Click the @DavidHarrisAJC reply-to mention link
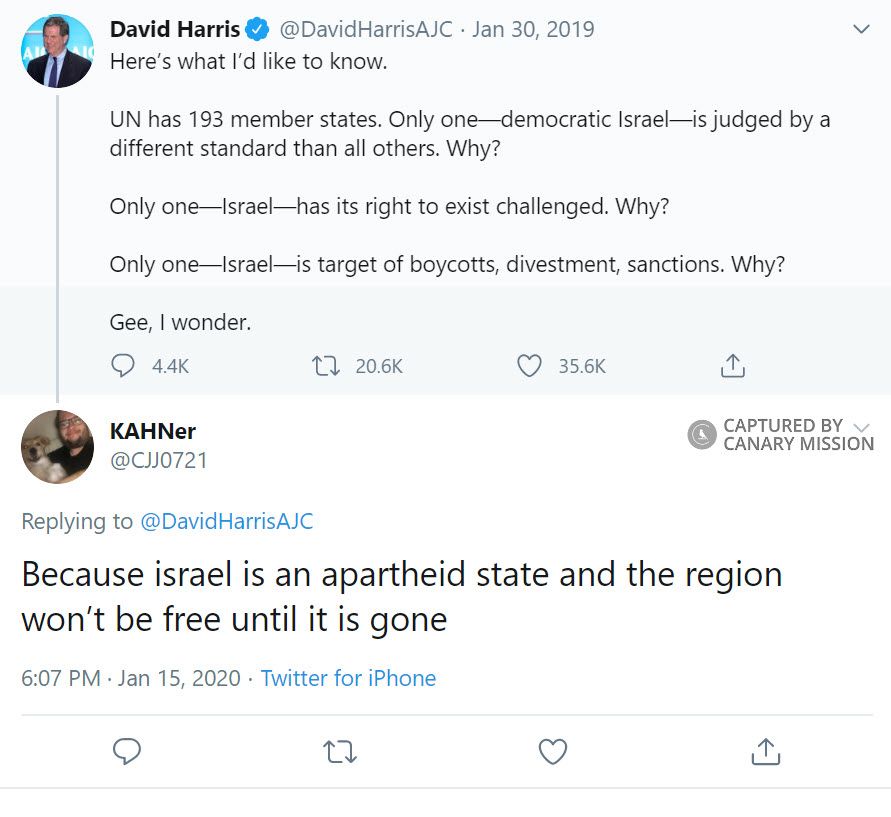The height and width of the screenshot is (817, 891). [x=226, y=521]
